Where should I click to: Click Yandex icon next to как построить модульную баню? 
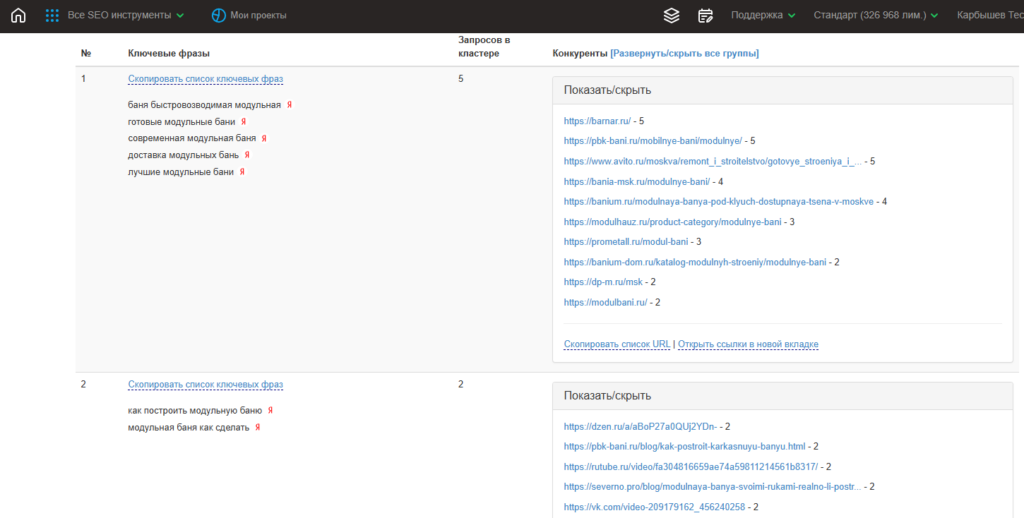click(270, 410)
